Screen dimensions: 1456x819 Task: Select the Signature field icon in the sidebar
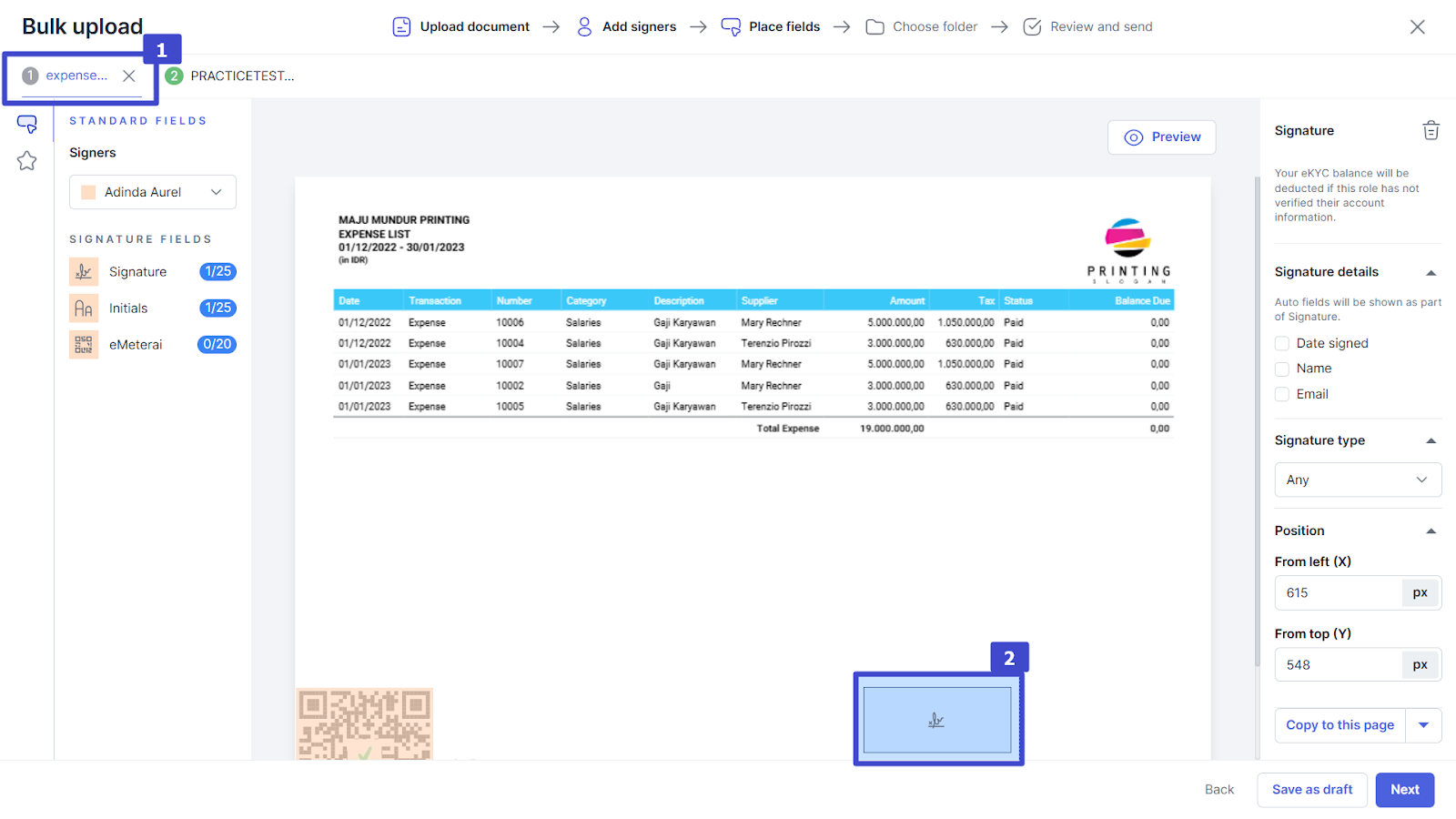pos(84,272)
